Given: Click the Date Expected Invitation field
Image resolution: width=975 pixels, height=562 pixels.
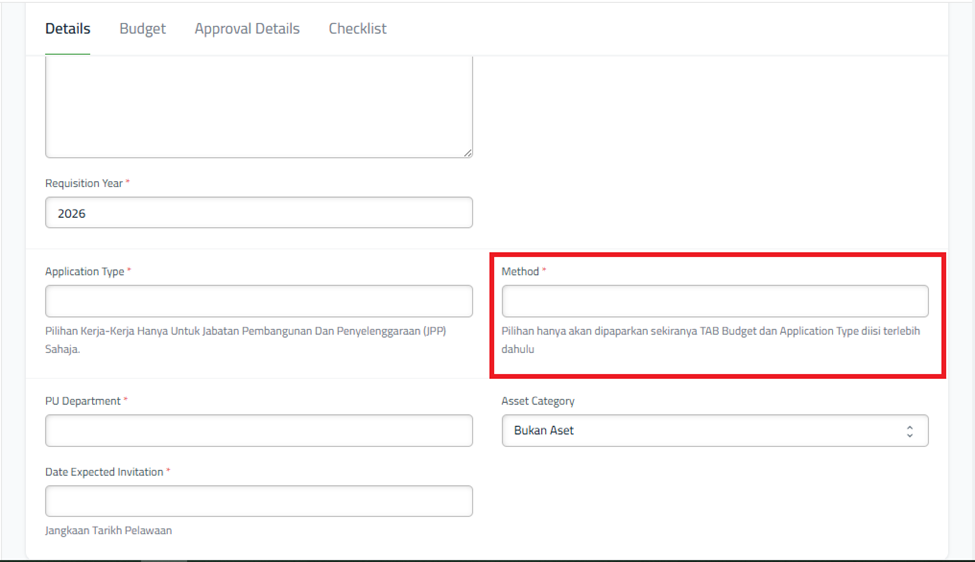Looking at the screenshot, I should (258, 501).
